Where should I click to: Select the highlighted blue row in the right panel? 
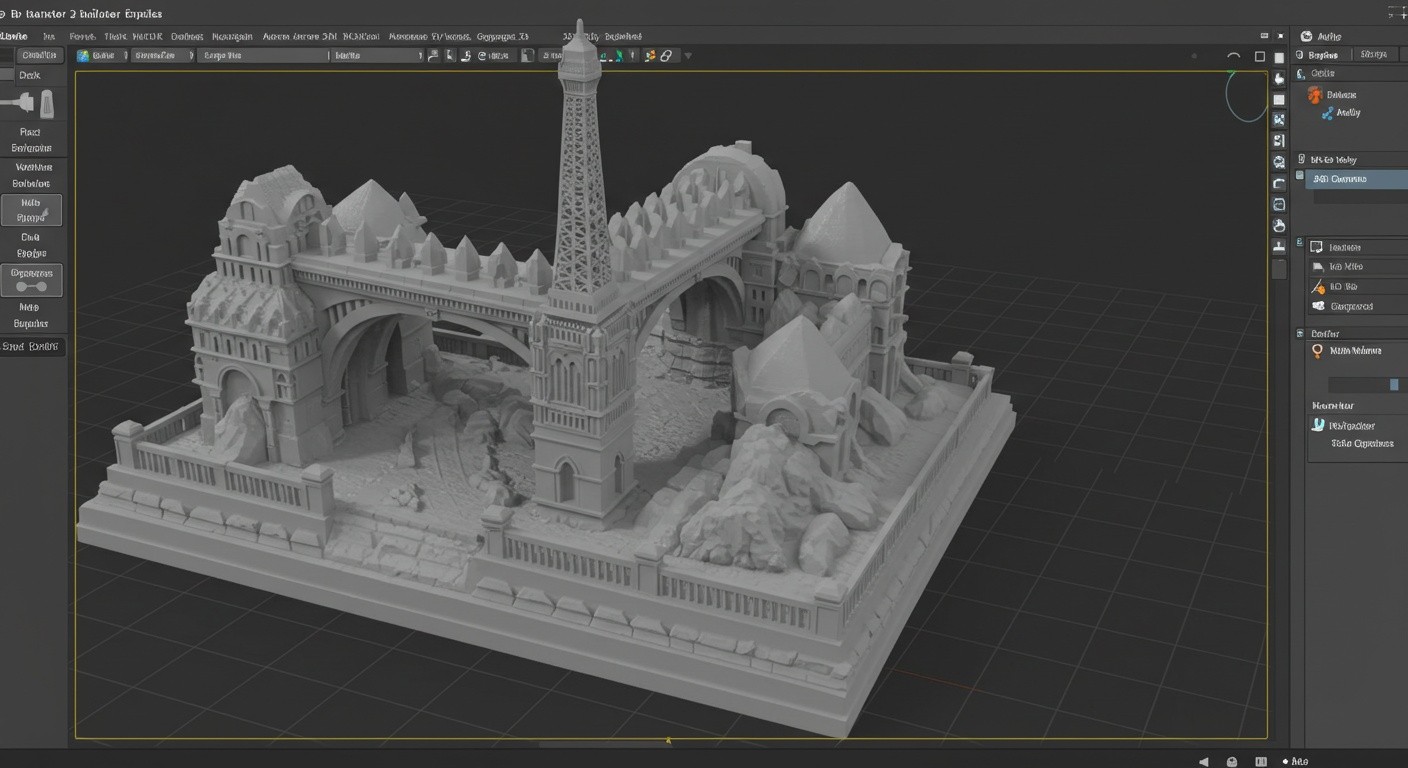click(x=1355, y=179)
